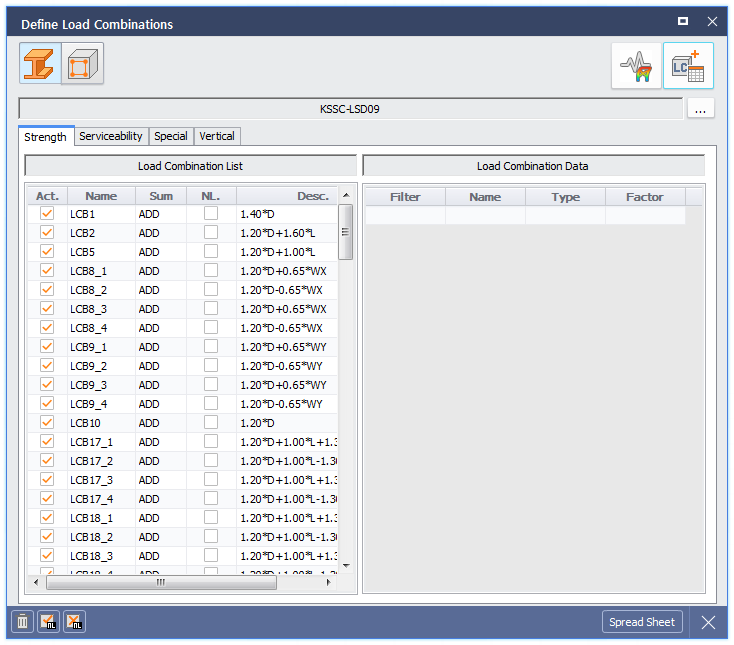Click the waveform analysis result icon

[636, 66]
